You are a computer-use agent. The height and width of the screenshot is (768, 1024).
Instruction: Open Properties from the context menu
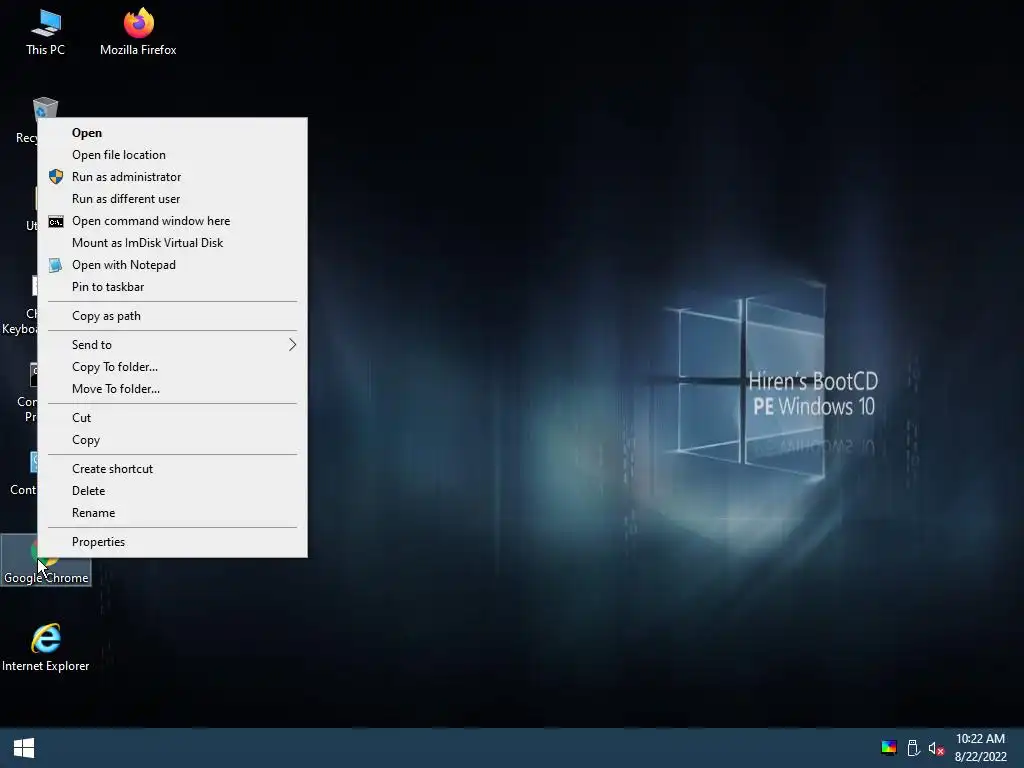(172, 542)
